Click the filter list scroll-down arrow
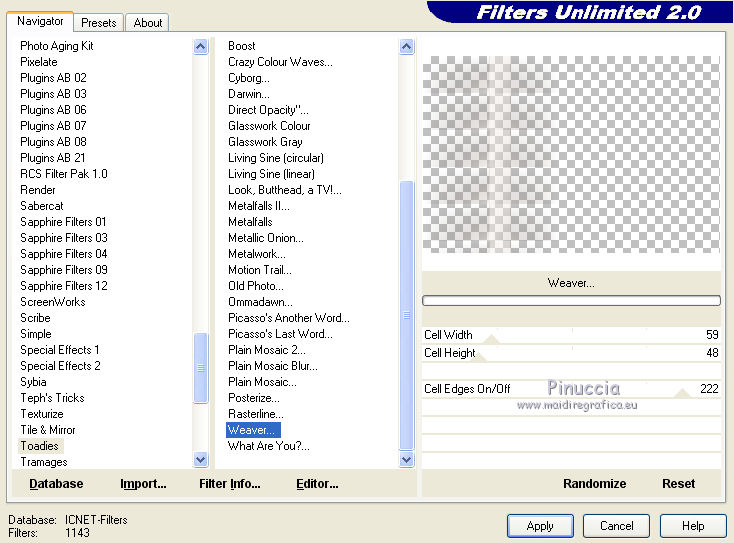The height and width of the screenshot is (543, 734). [x=406, y=460]
